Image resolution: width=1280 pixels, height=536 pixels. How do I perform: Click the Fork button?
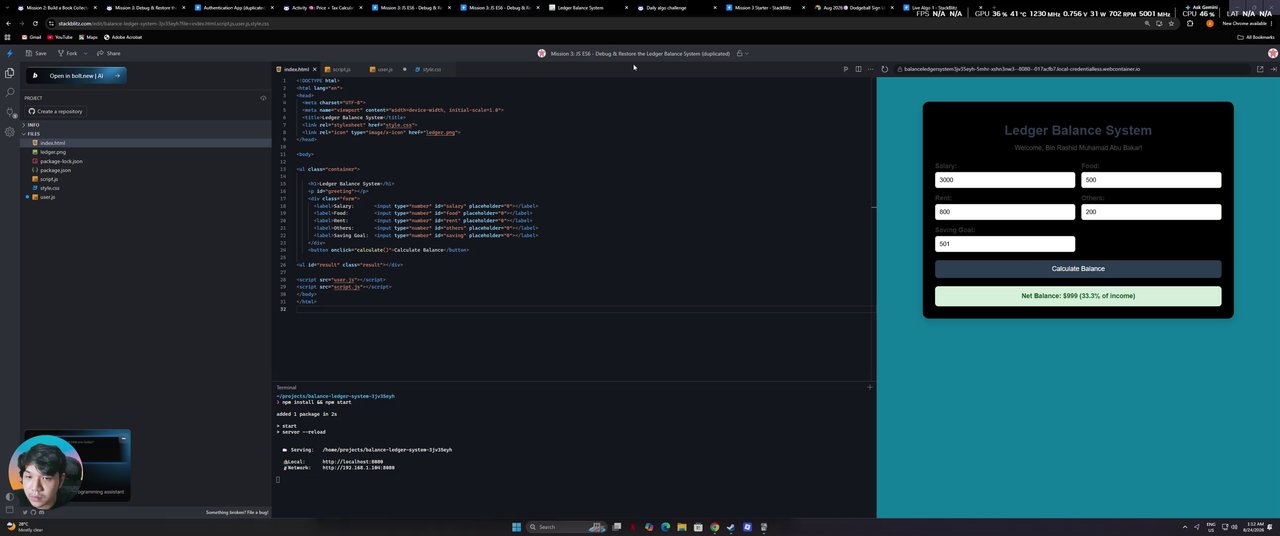(69, 53)
